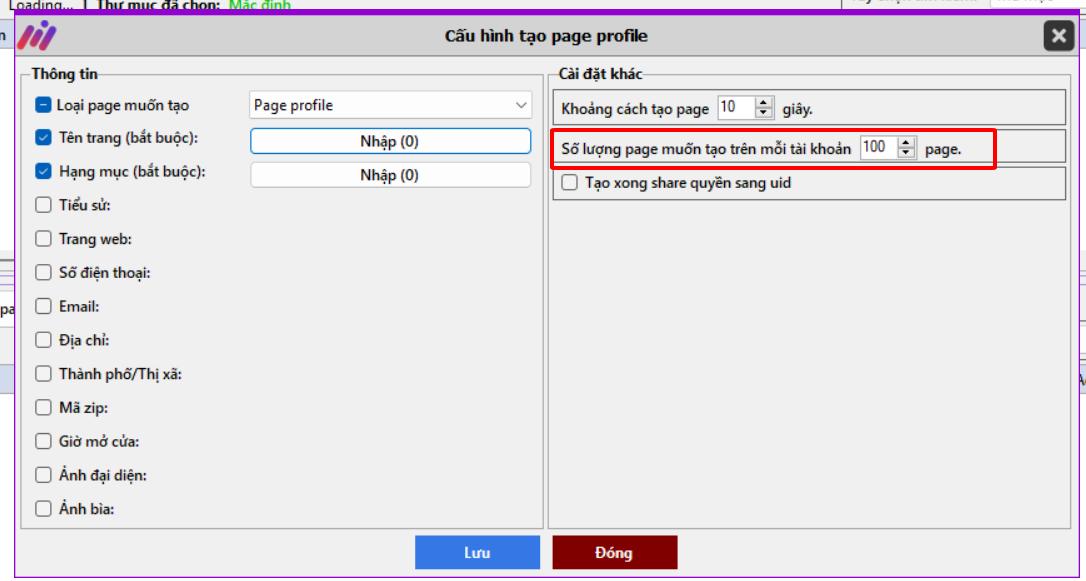Screen dimensions: 1086x581
Task: Click the dark red 'Đóng' button
Action: (614, 553)
